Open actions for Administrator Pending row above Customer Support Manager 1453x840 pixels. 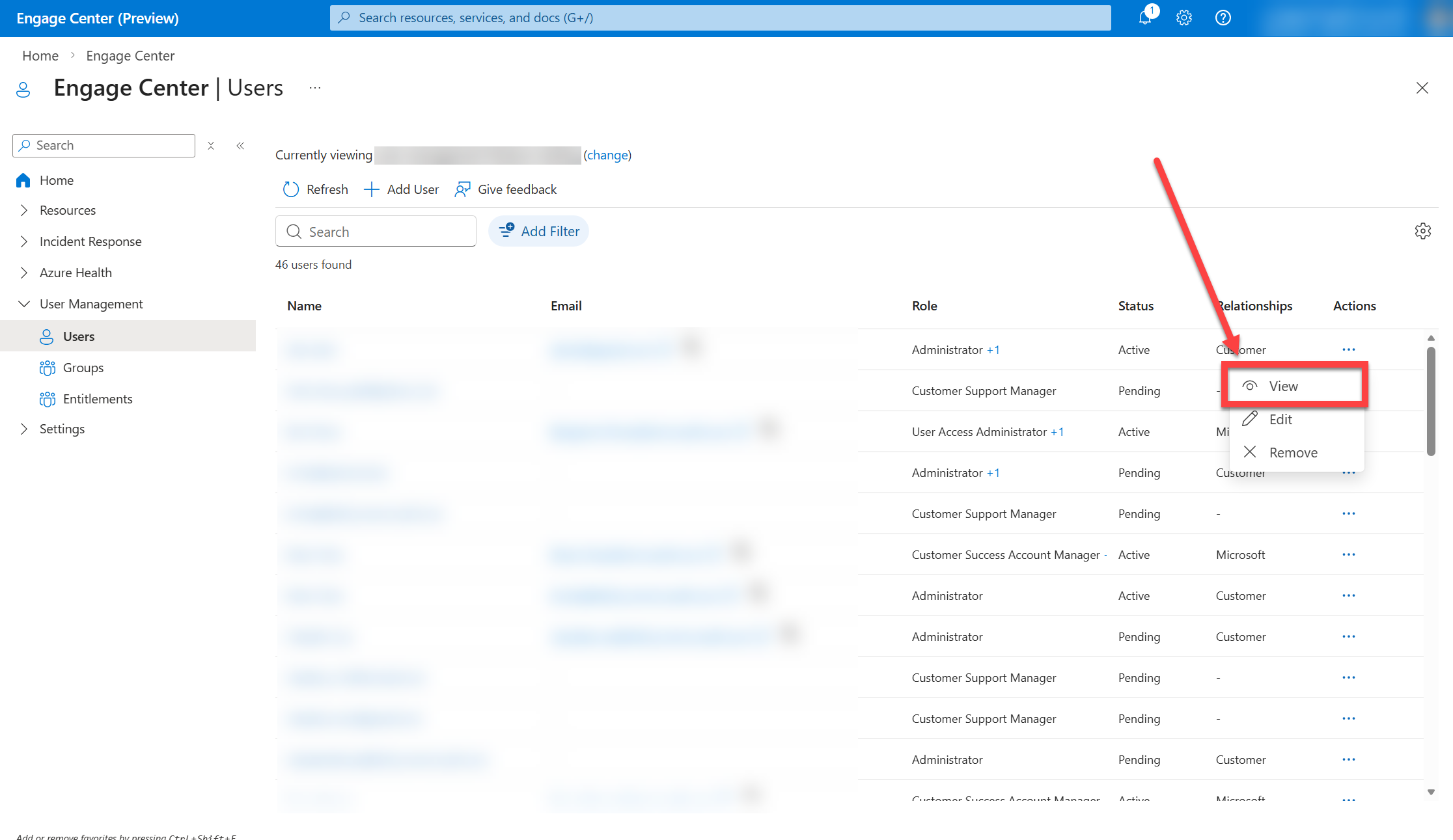pyautogui.click(x=1348, y=636)
